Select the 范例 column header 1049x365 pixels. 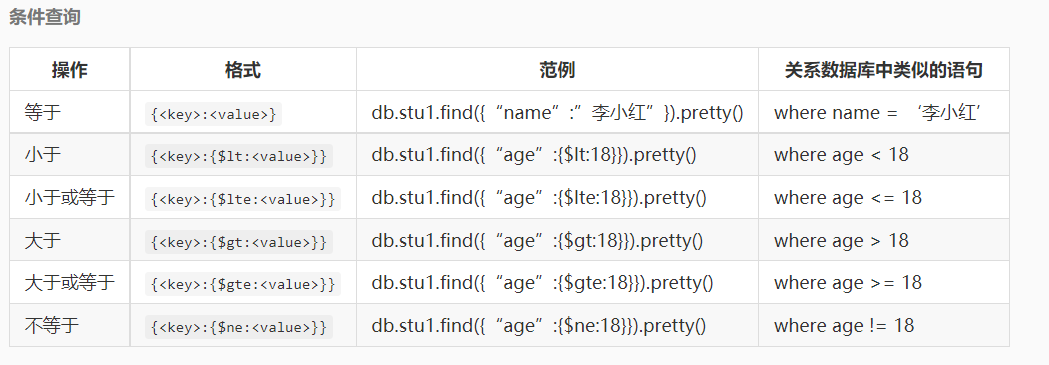tap(557, 70)
